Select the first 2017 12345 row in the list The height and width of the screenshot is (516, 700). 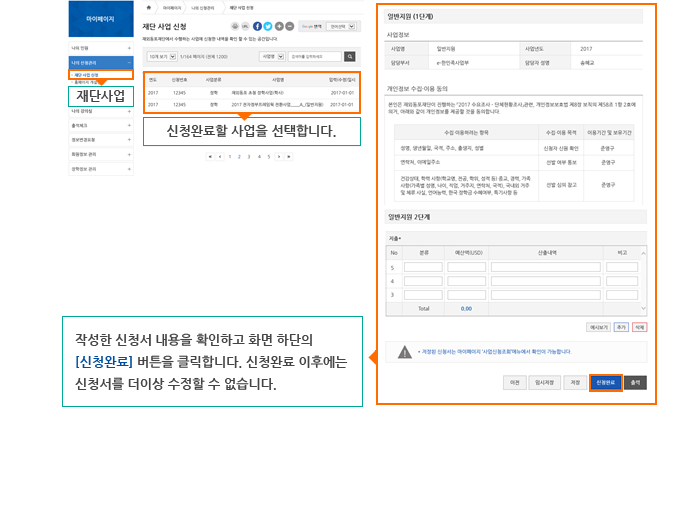(x=251, y=93)
